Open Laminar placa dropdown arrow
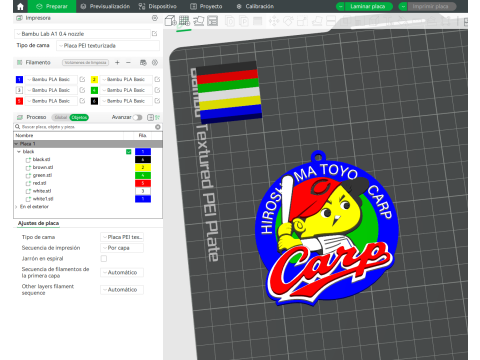The image size is (480, 360). coord(341,6)
